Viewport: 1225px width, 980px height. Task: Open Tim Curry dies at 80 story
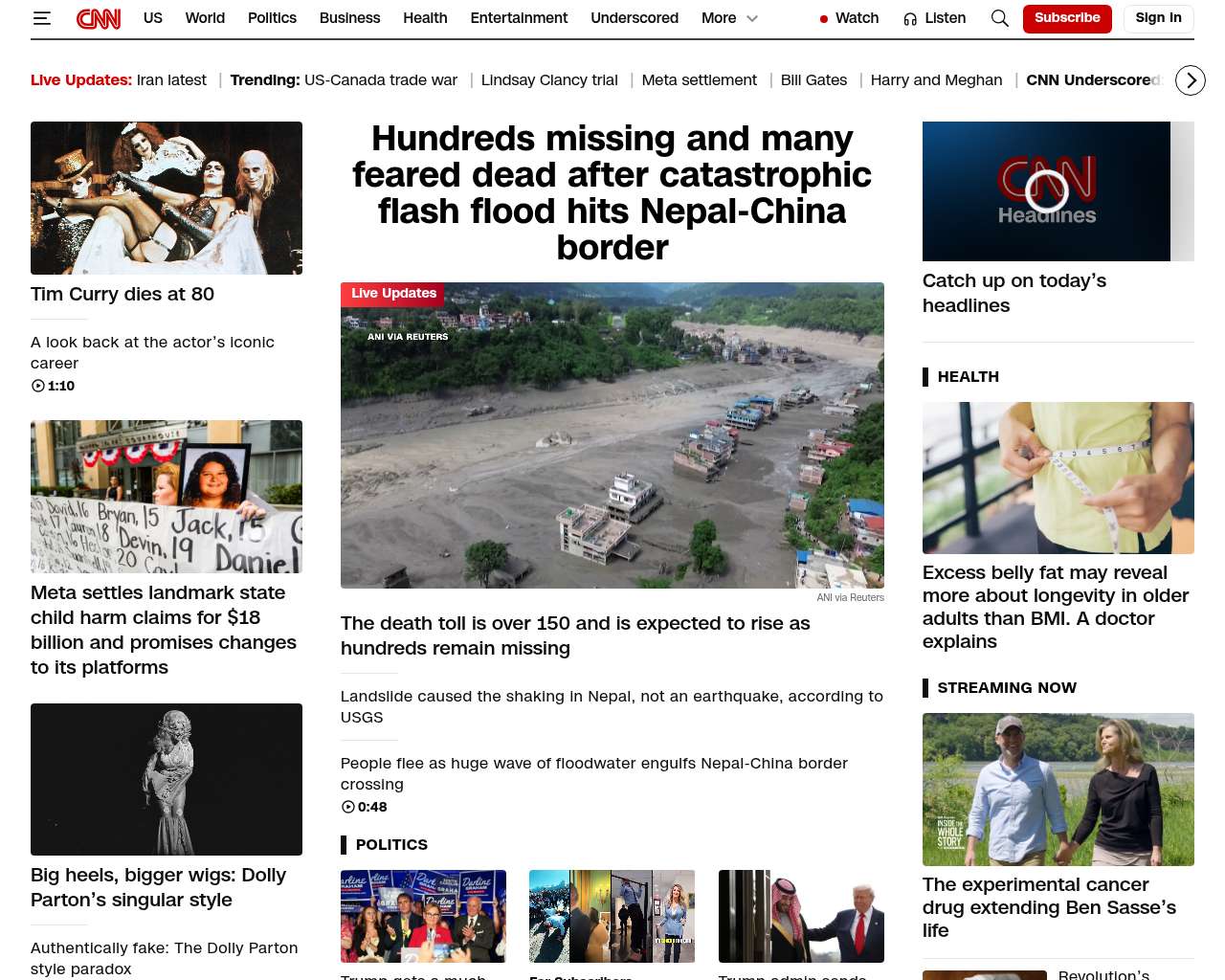pos(122,294)
